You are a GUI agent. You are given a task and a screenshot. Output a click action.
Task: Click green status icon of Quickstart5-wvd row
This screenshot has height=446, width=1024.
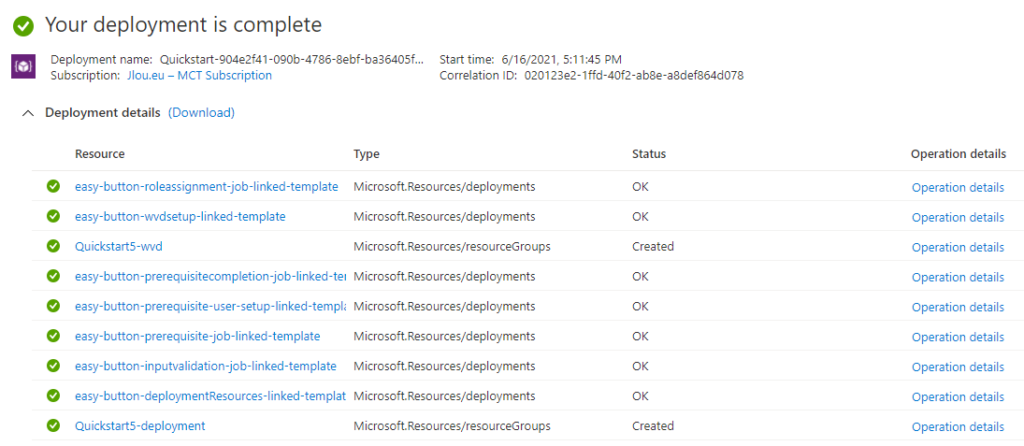point(54,246)
